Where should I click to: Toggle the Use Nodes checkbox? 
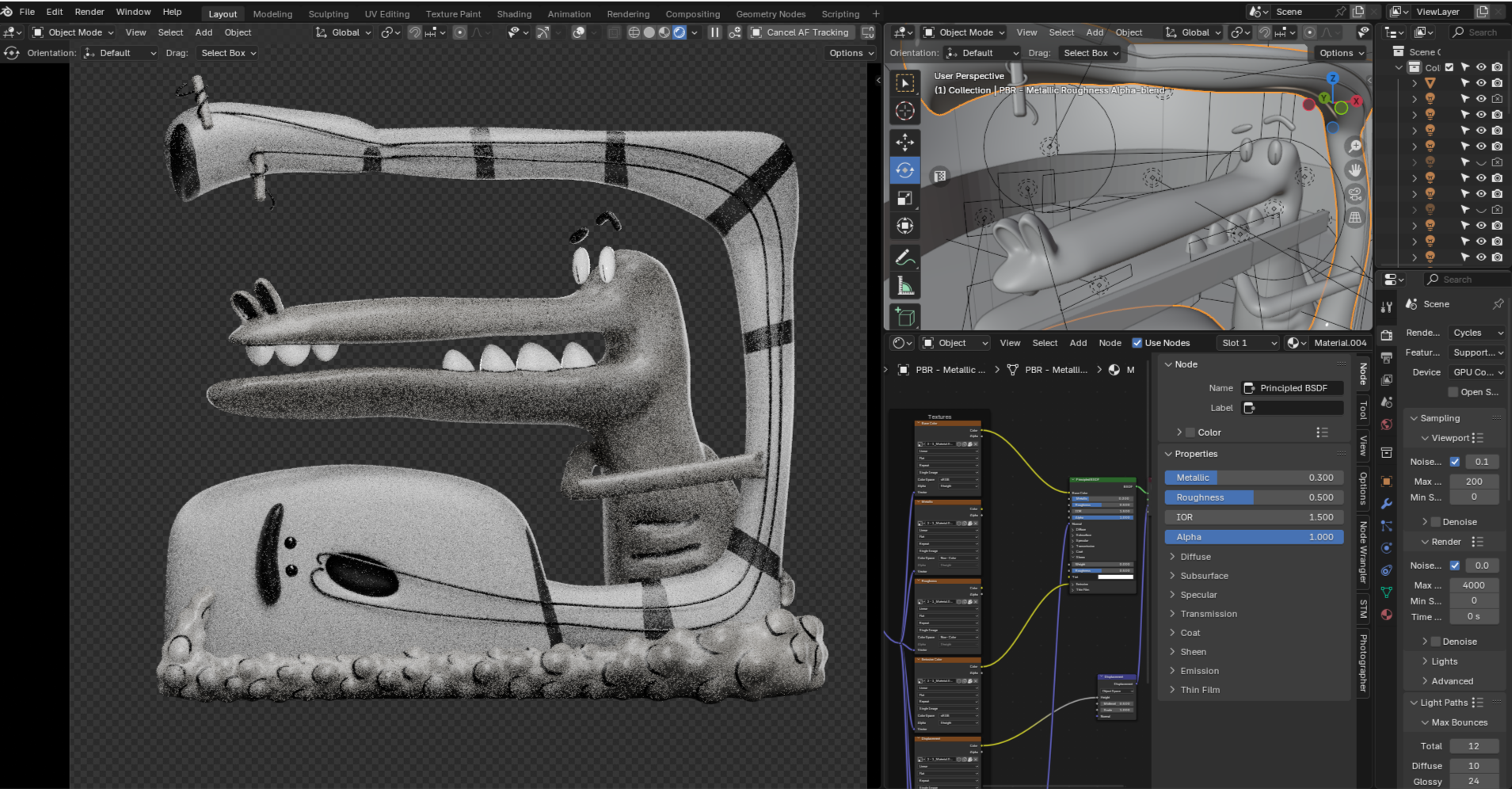(x=1137, y=343)
